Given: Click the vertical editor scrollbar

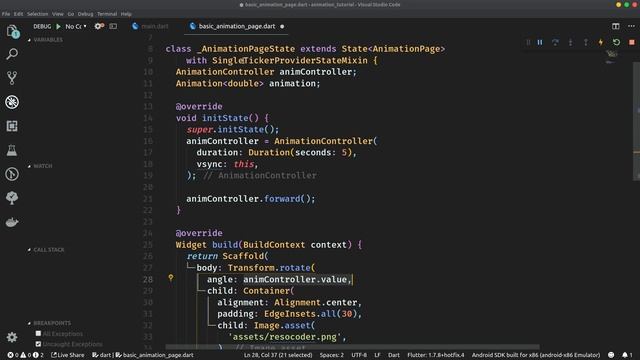Looking at the screenshot, I should point(636,121).
